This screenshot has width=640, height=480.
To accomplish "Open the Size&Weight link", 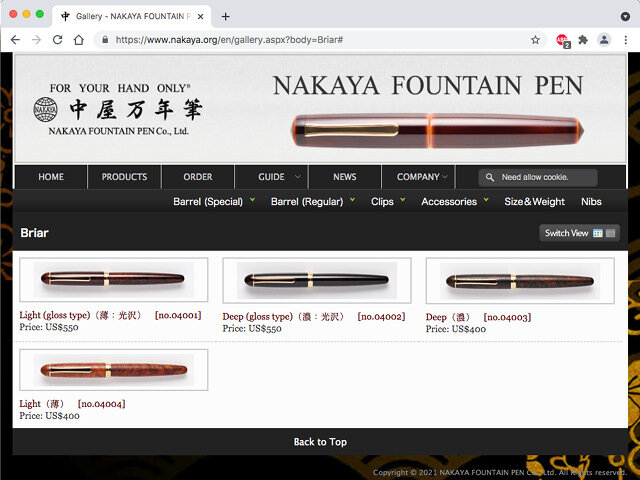I will (x=534, y=202).
